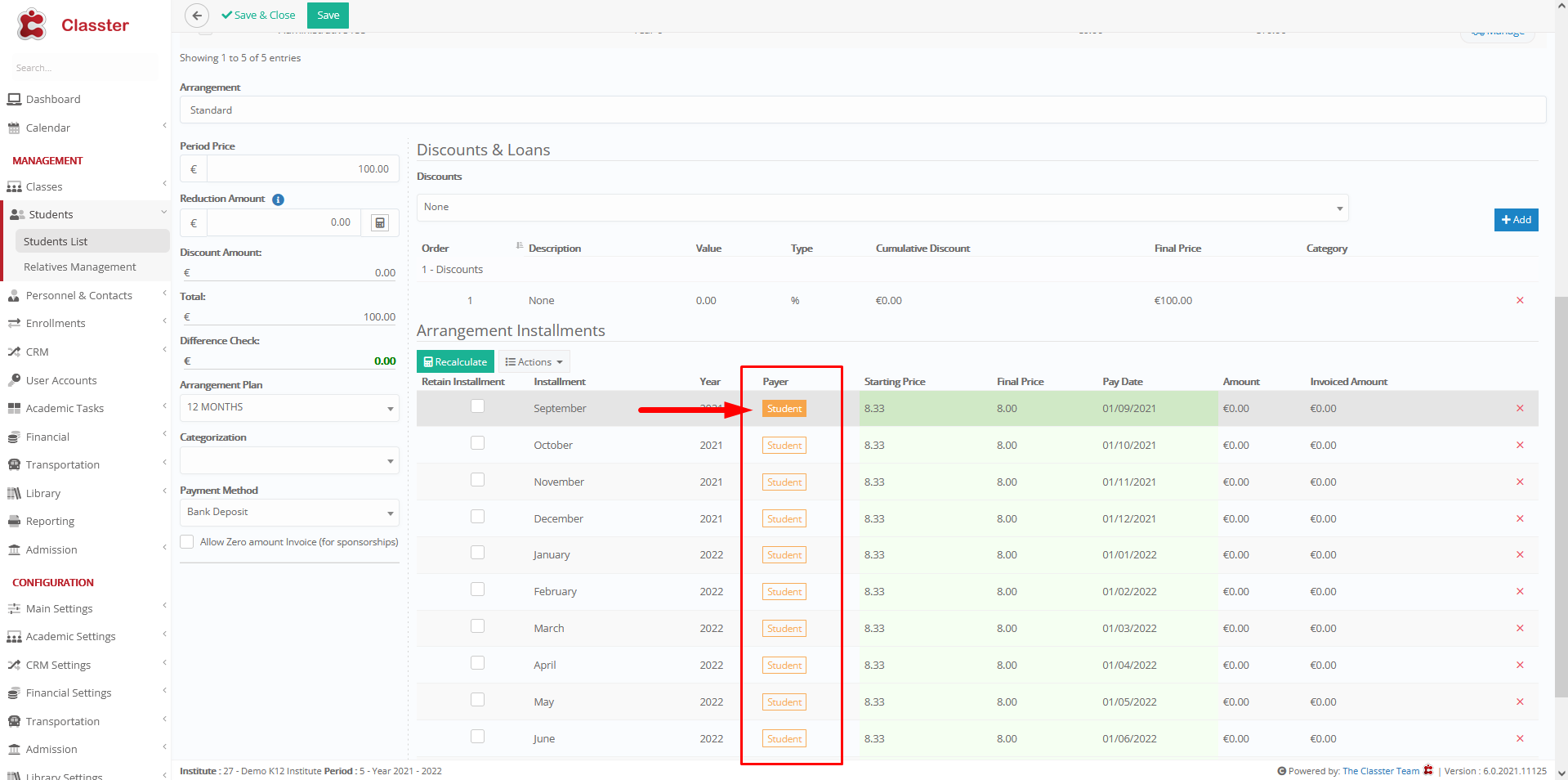
Task: Check Retain Installment for March
Action: (478, 626)
